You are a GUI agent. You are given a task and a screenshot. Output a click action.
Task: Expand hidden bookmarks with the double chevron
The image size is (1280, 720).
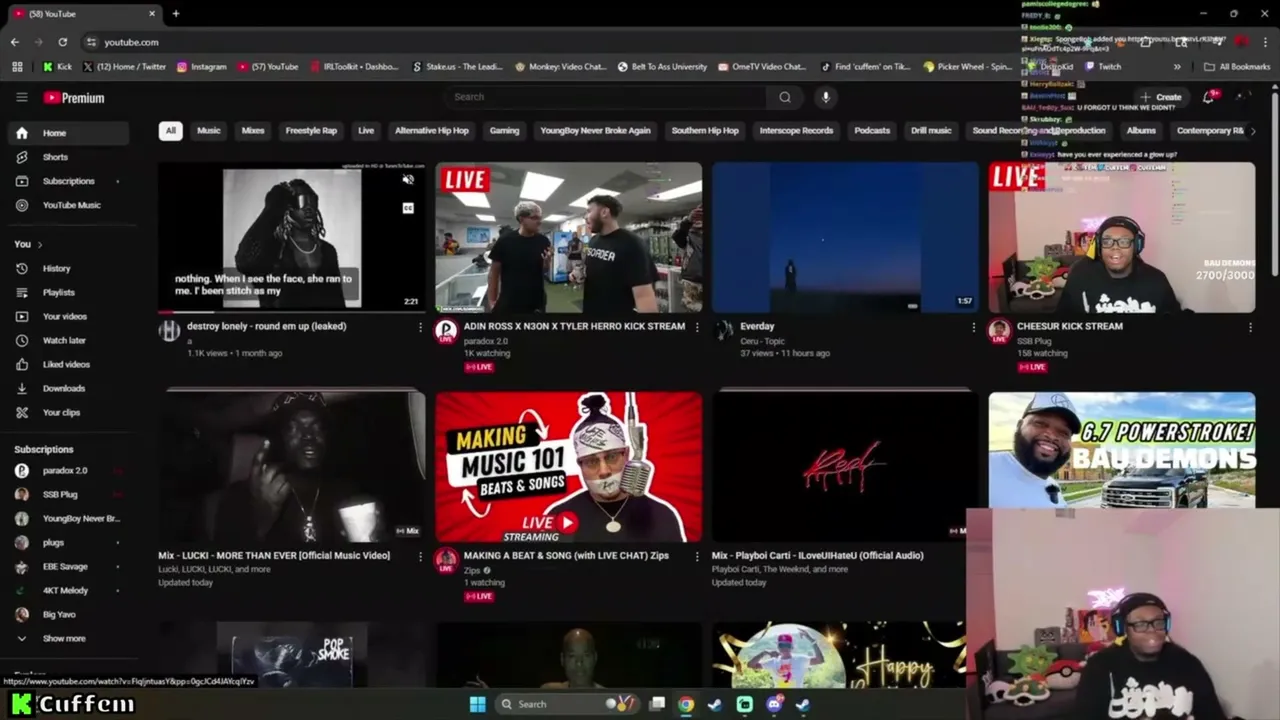pos(1177,67)
